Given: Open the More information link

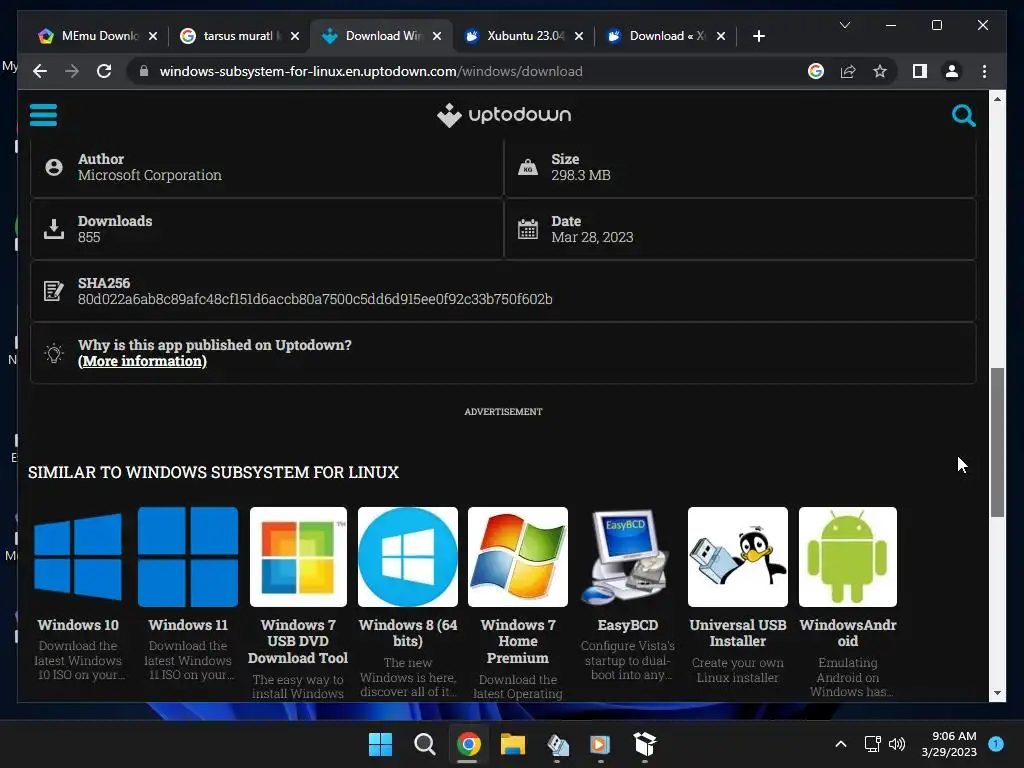Looking at the screenshot, I should click(142, 361).
